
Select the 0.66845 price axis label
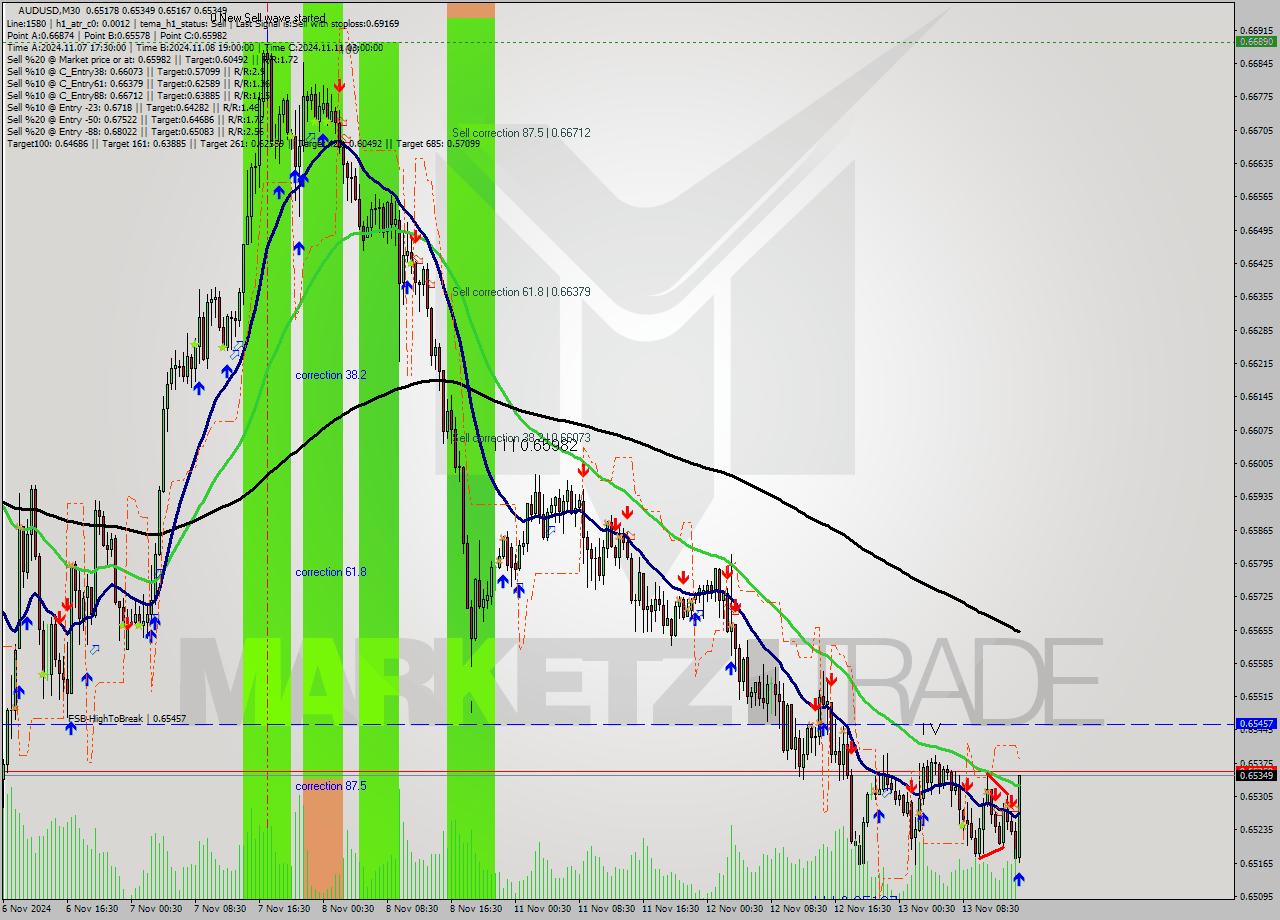click(x=1256, y=63)
